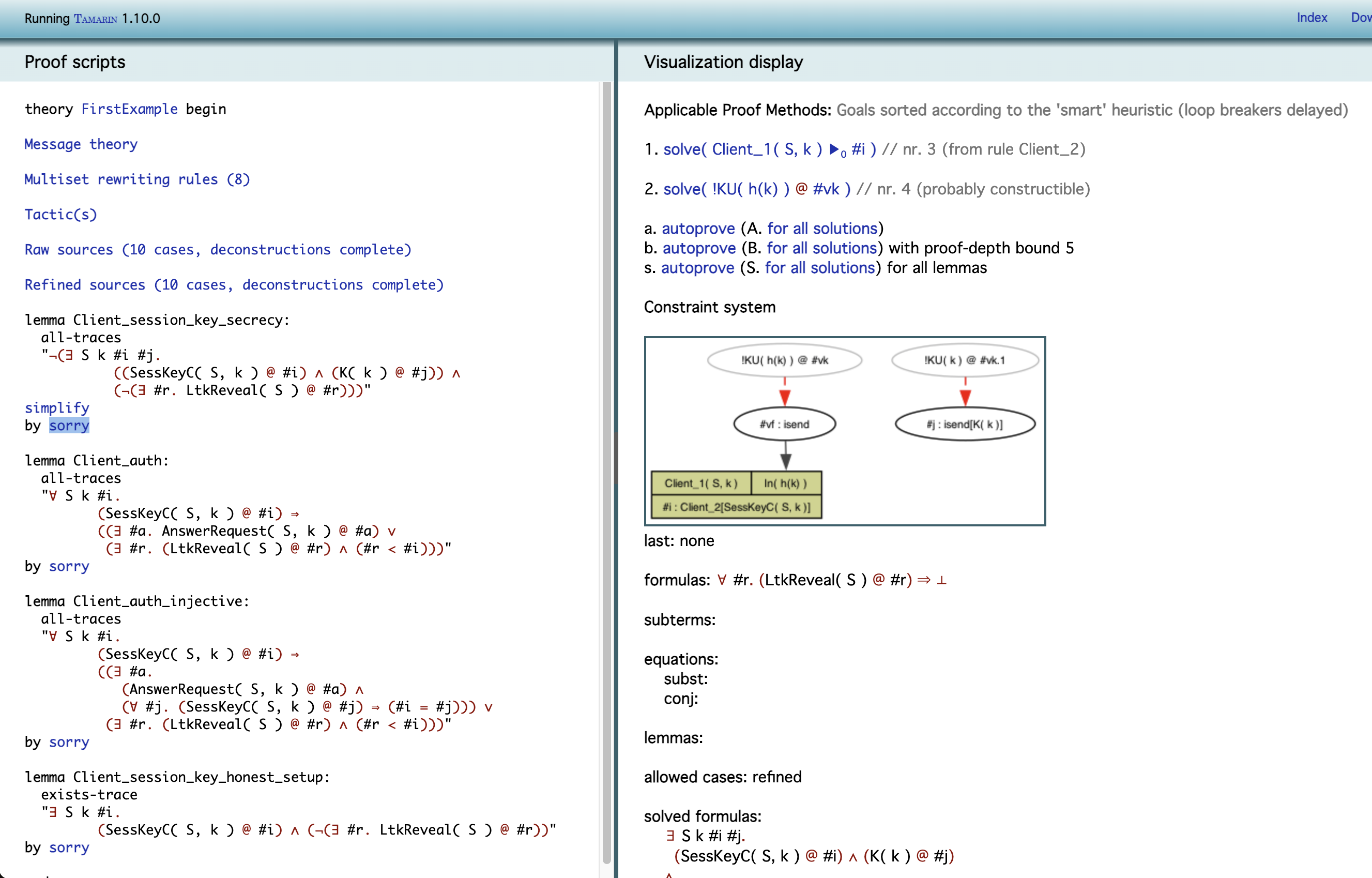Select sorry under Client_session_key_honest_setup lemma

point(69,847)
